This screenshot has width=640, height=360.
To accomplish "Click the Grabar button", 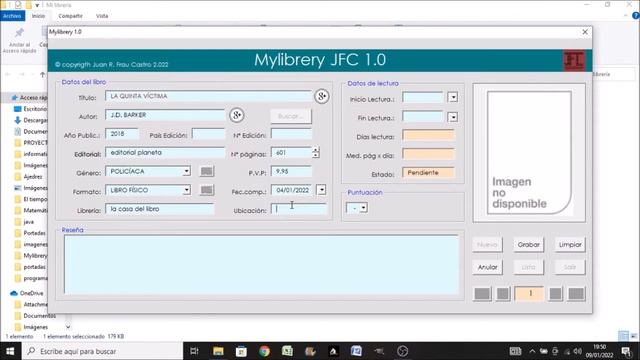I will point(529,245).
